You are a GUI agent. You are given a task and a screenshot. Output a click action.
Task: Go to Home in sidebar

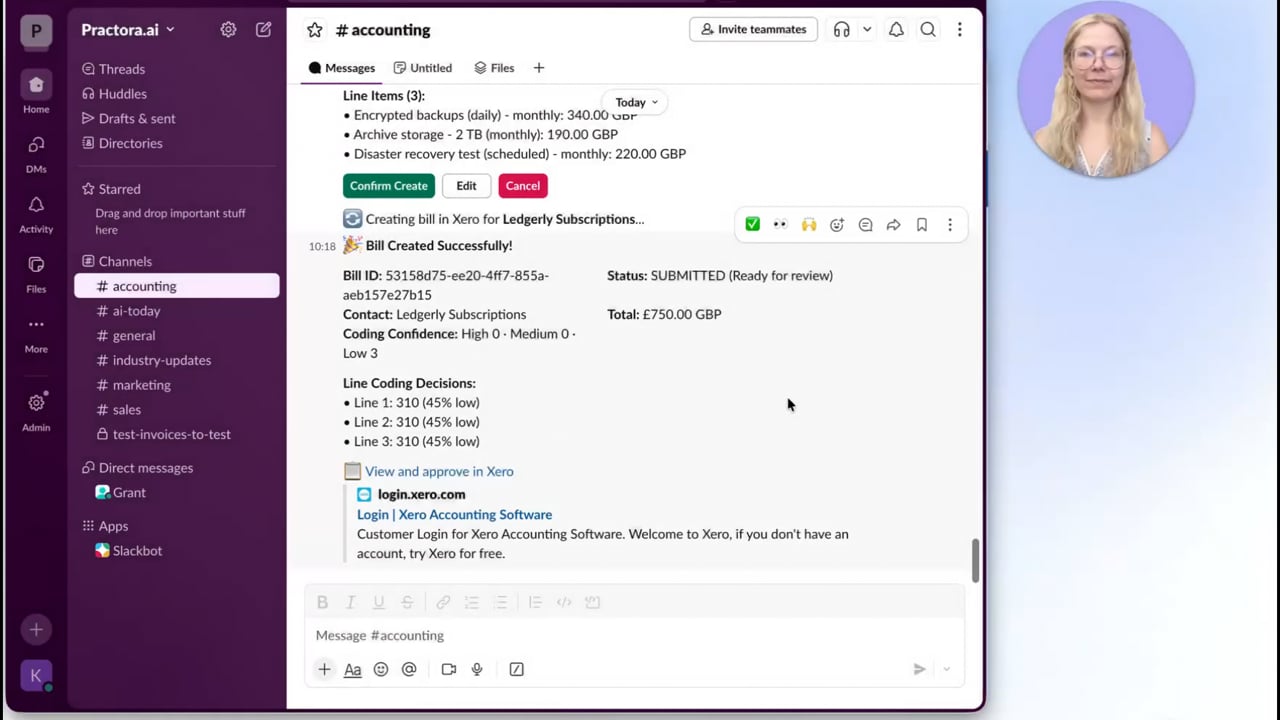36,93
